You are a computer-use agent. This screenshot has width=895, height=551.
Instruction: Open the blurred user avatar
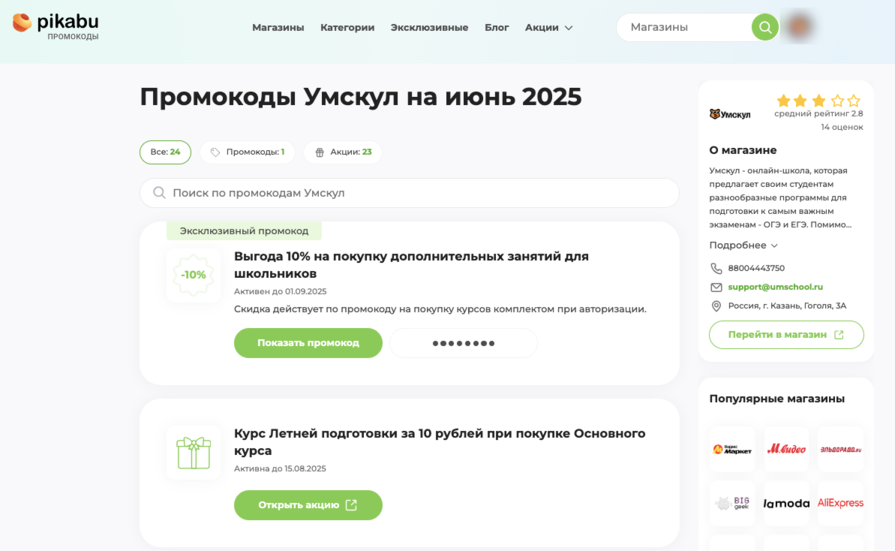(x=799, y=26)
